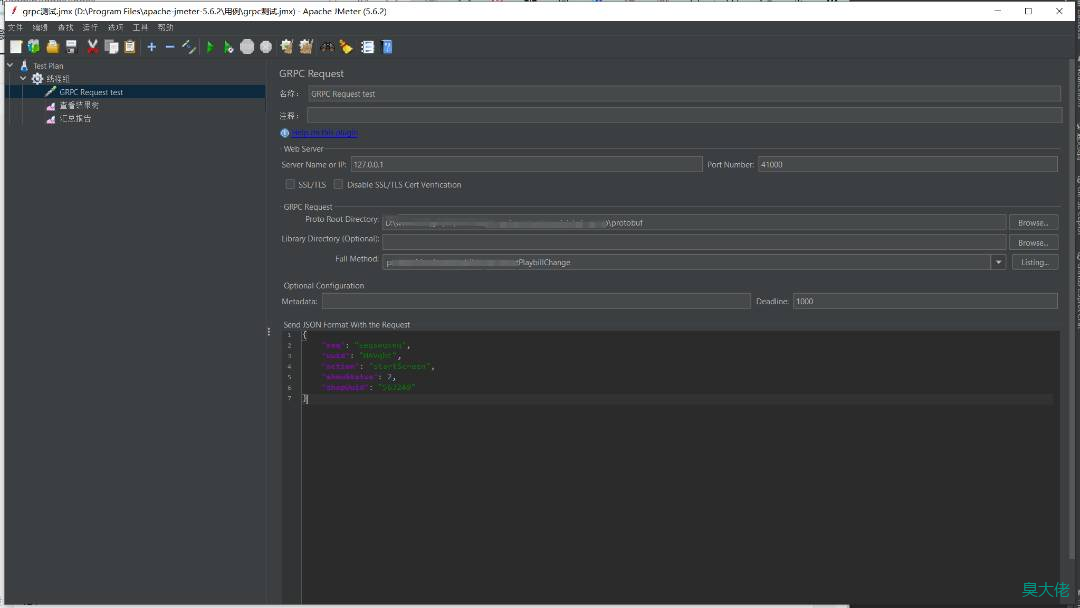
Task: Select the 汇总报告 listener in the tree
Action: (x=75, y=118)
